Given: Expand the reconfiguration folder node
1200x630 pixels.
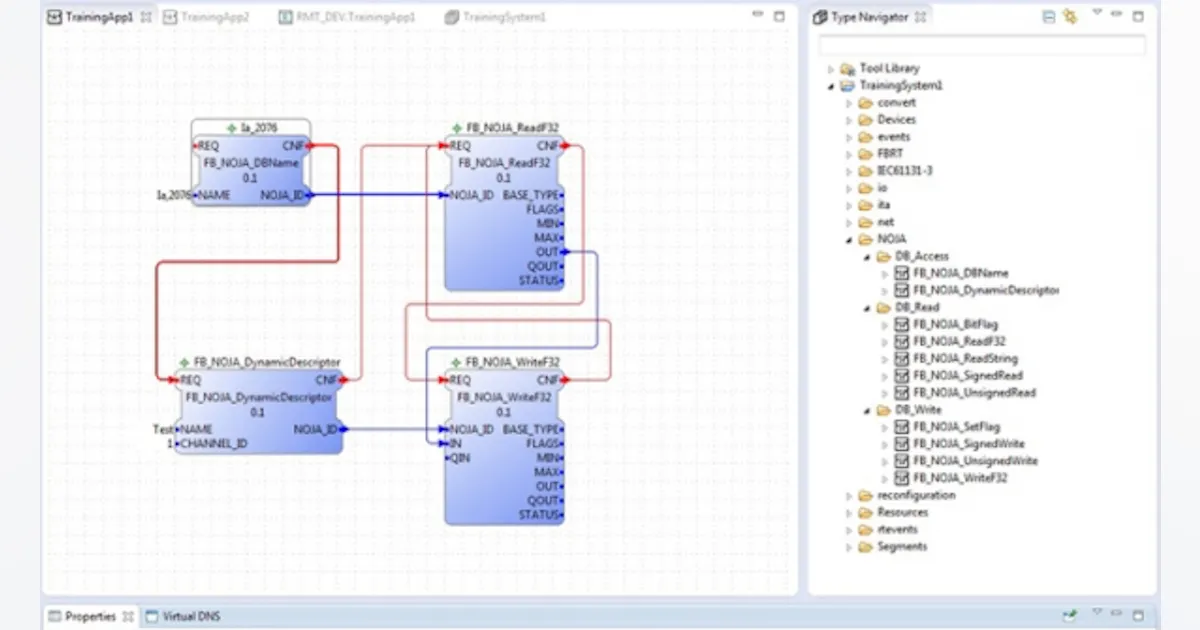Looking at the screenshot, I should [x=848, y=496].
